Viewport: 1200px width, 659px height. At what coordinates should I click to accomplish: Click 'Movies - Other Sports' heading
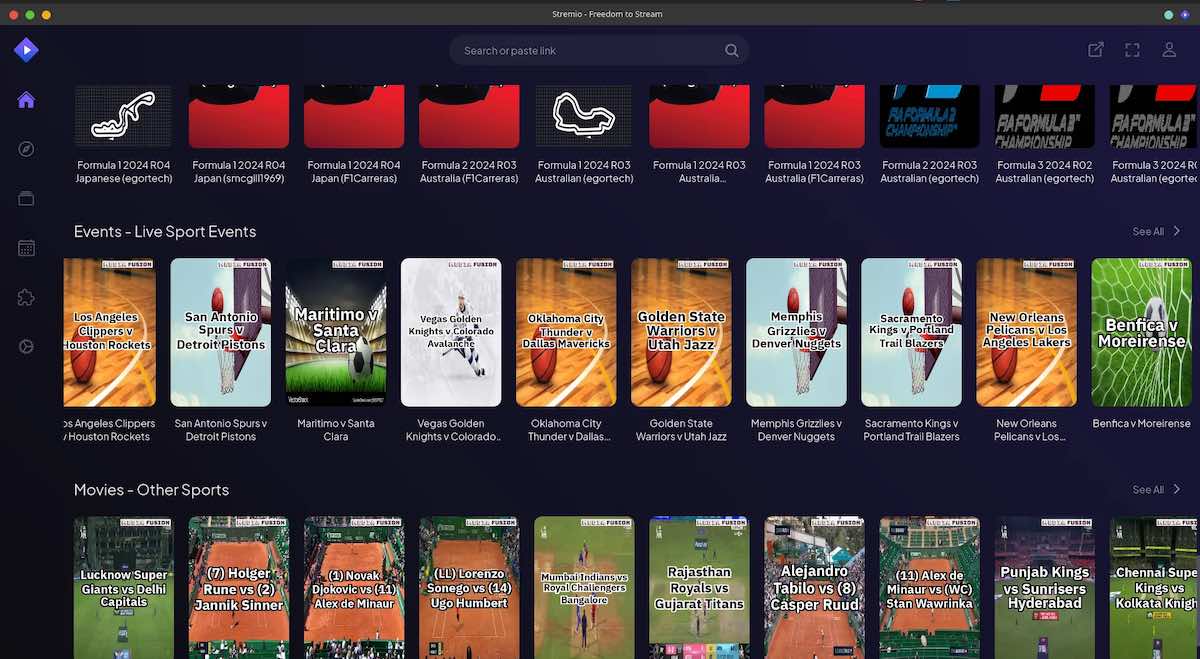[151, 490]
